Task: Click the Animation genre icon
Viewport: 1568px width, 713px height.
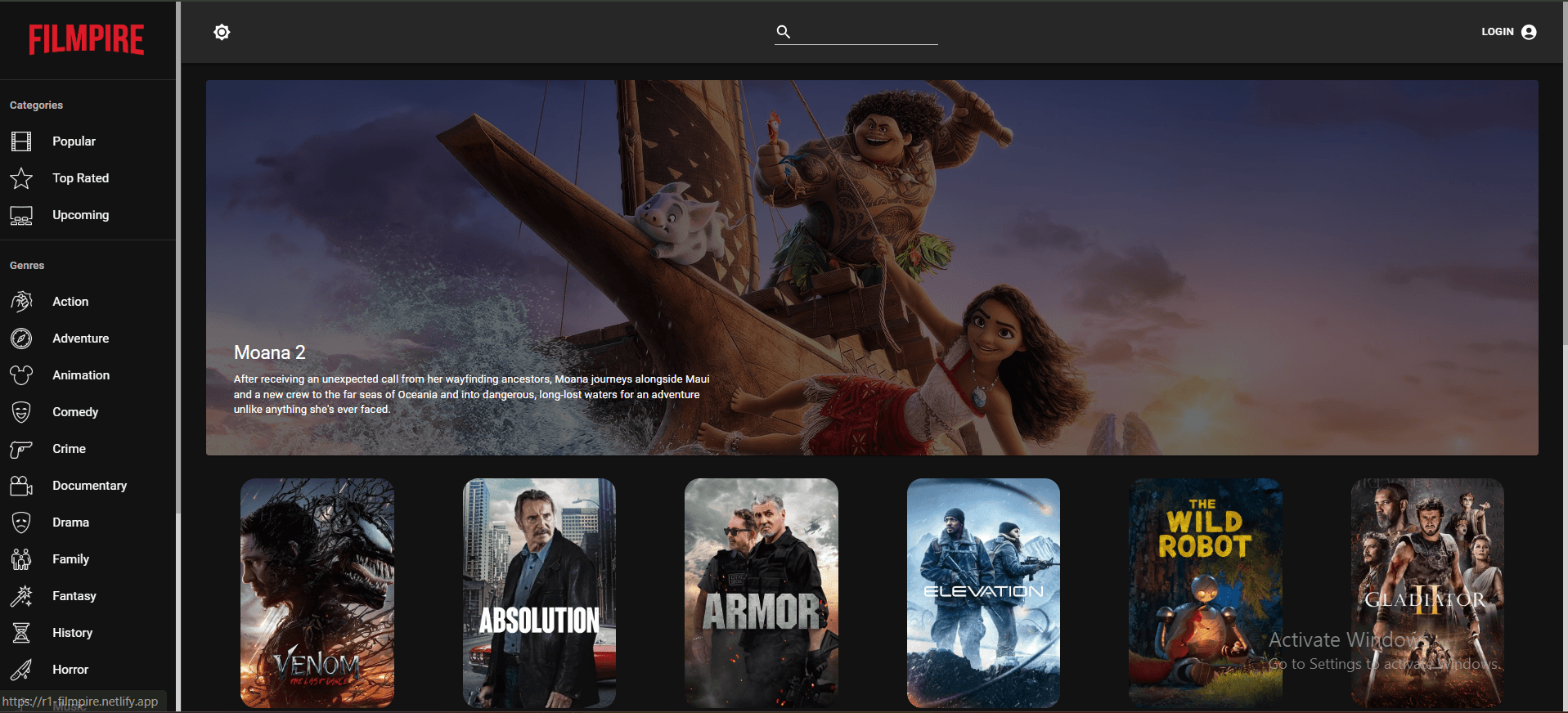Action: (x=21, y=375)
